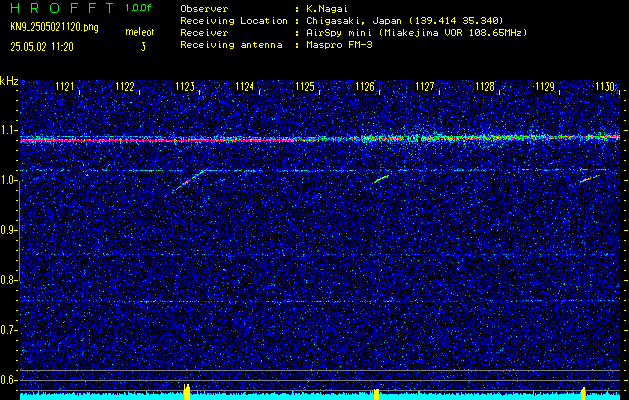Viewport: 629px width, 400px height.
Task: Click the meteor count value 3
Action: coord(143,47)
